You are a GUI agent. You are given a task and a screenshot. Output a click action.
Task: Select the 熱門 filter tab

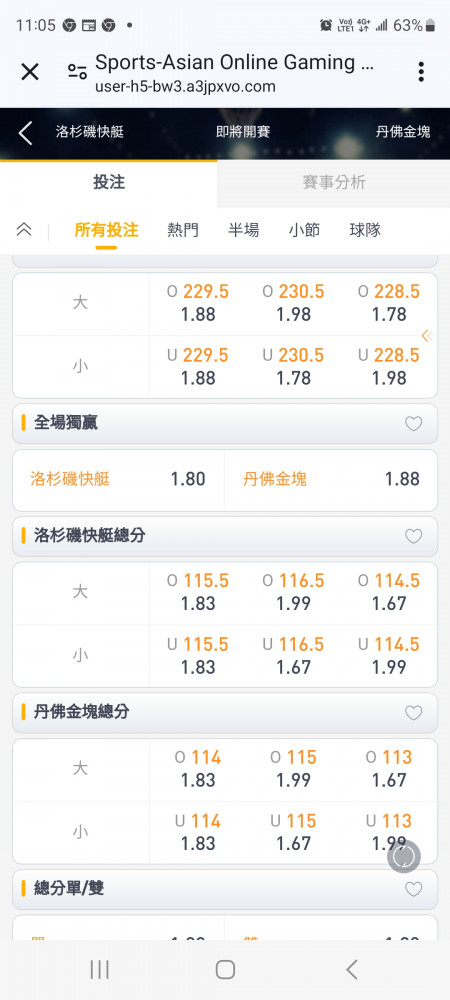[183, 230]
